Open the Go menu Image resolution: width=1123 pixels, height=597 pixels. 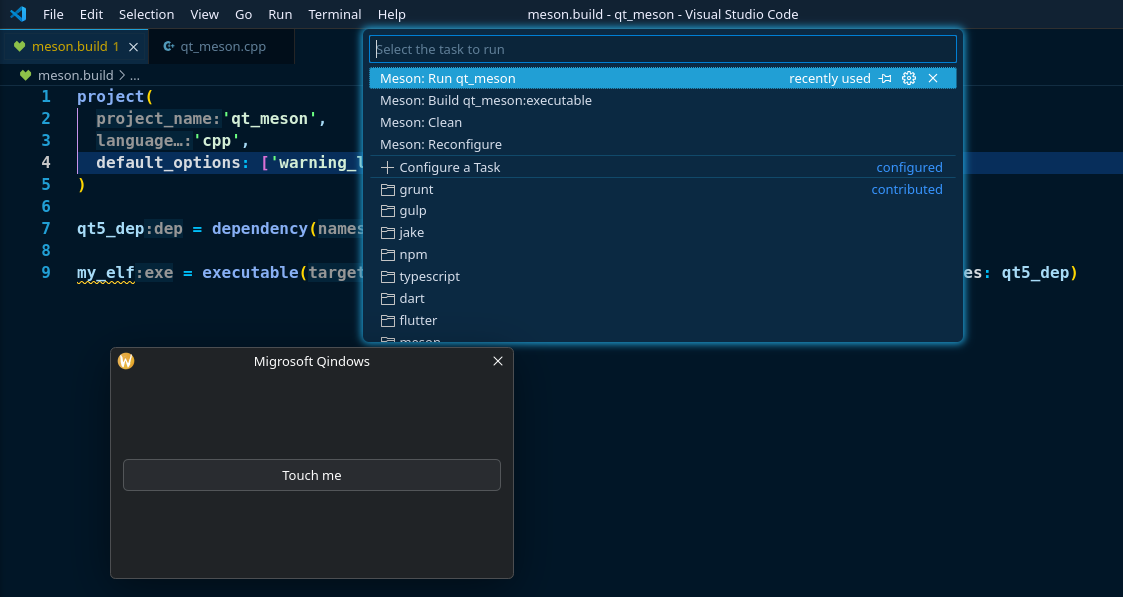click(244, 14)
